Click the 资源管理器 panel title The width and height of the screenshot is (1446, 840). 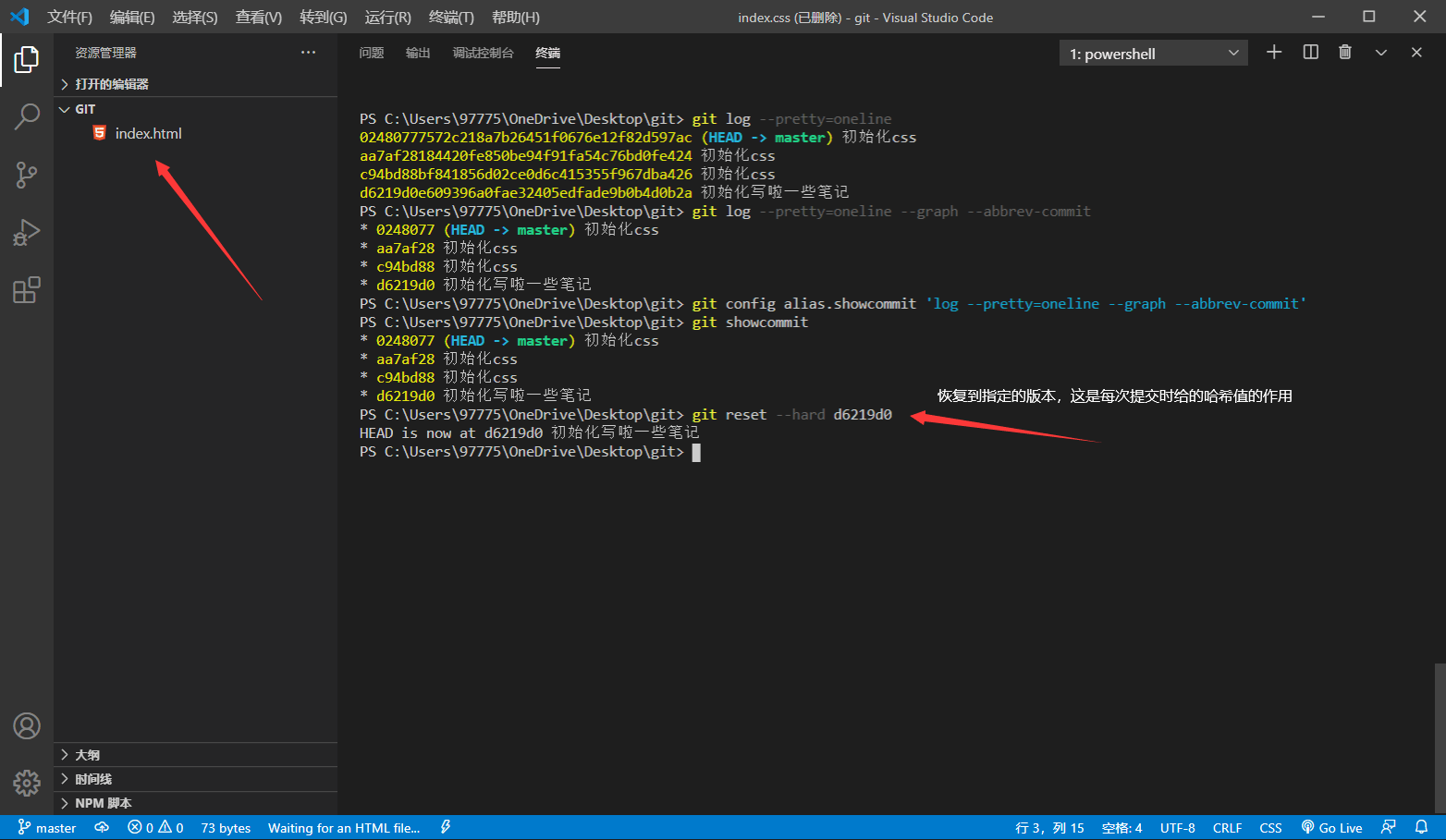click(105, 53)
